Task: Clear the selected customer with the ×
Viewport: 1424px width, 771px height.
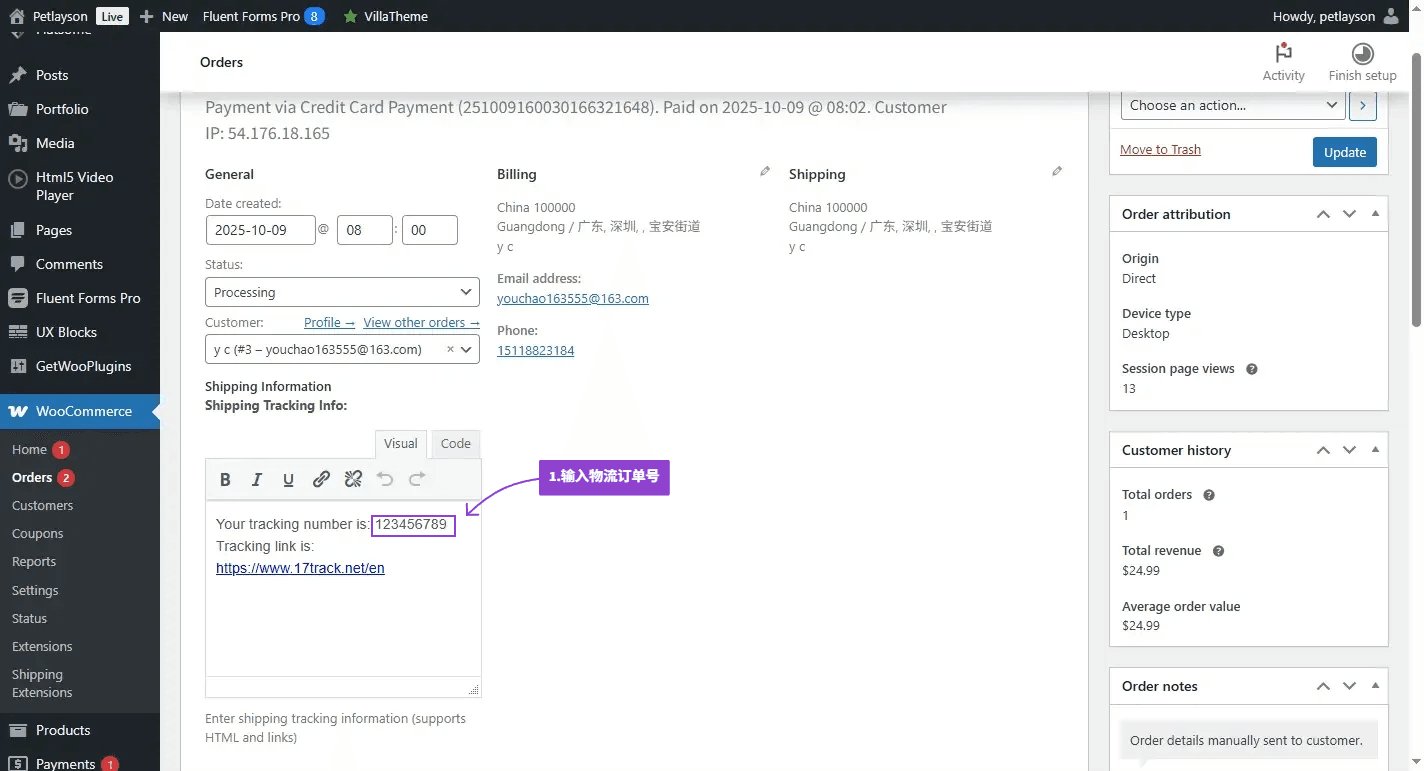Action: (450, 350)
